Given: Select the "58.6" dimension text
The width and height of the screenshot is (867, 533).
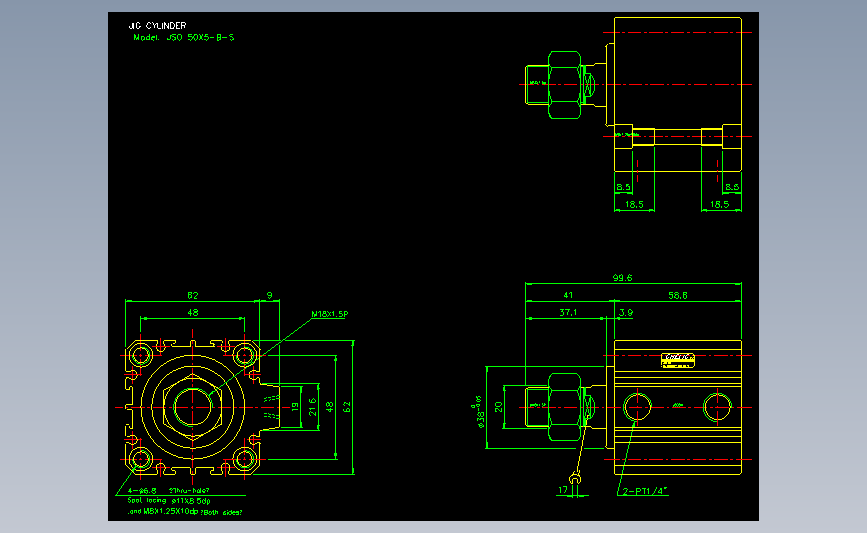Looking at the screenshot, I should click(677, 295).
